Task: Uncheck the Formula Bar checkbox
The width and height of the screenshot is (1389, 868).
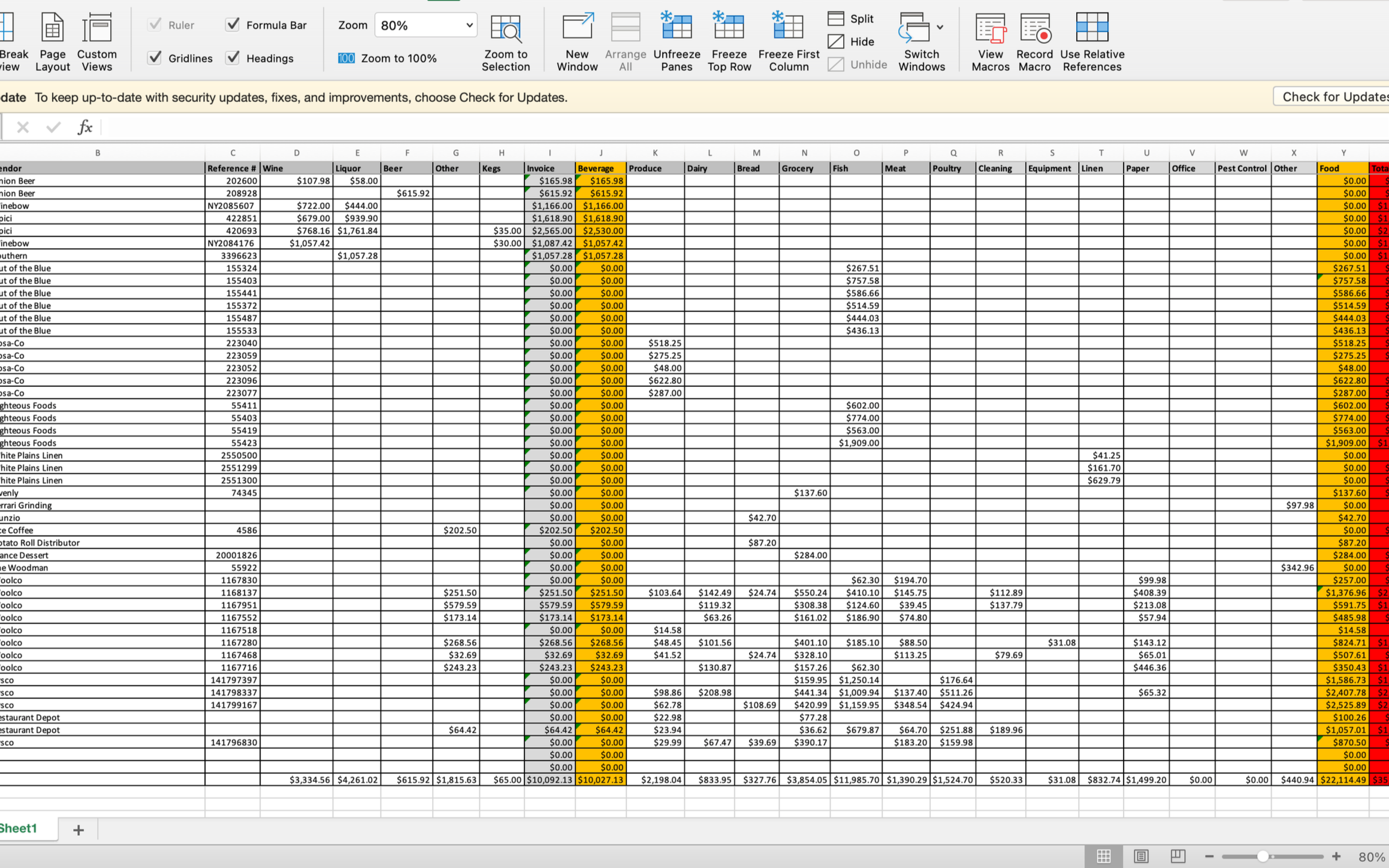Action: 233,25
